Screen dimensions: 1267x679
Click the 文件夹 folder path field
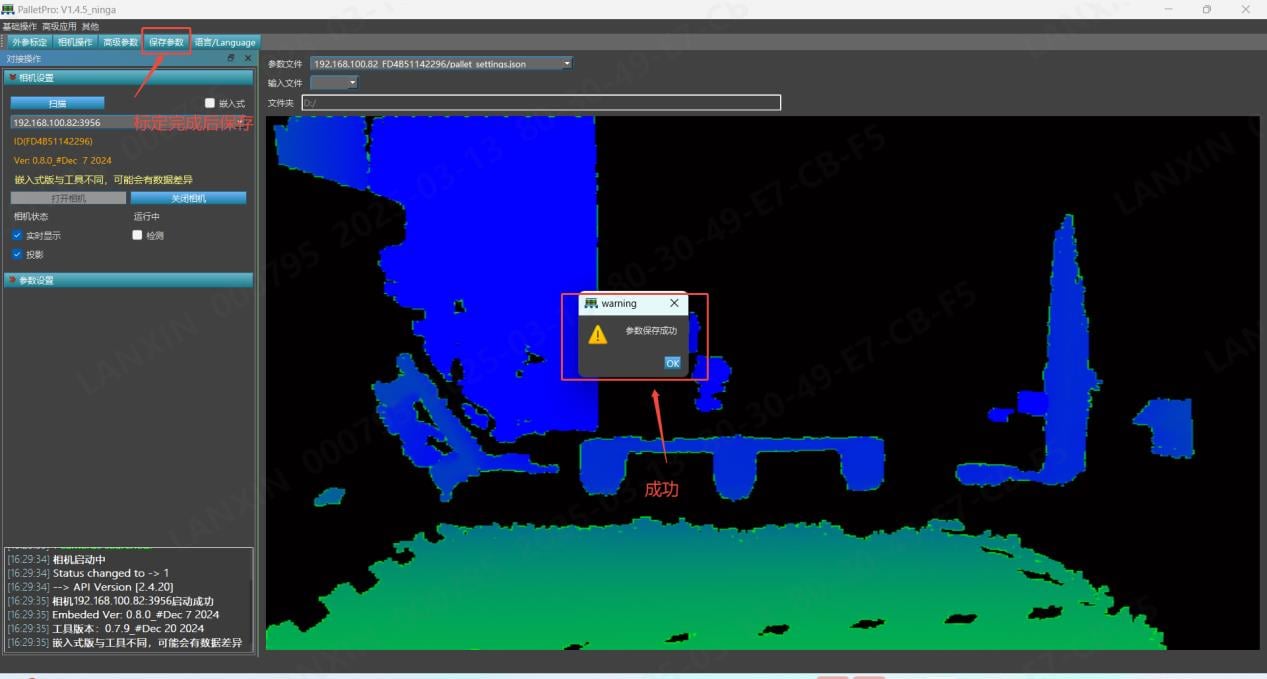point(541,102)
